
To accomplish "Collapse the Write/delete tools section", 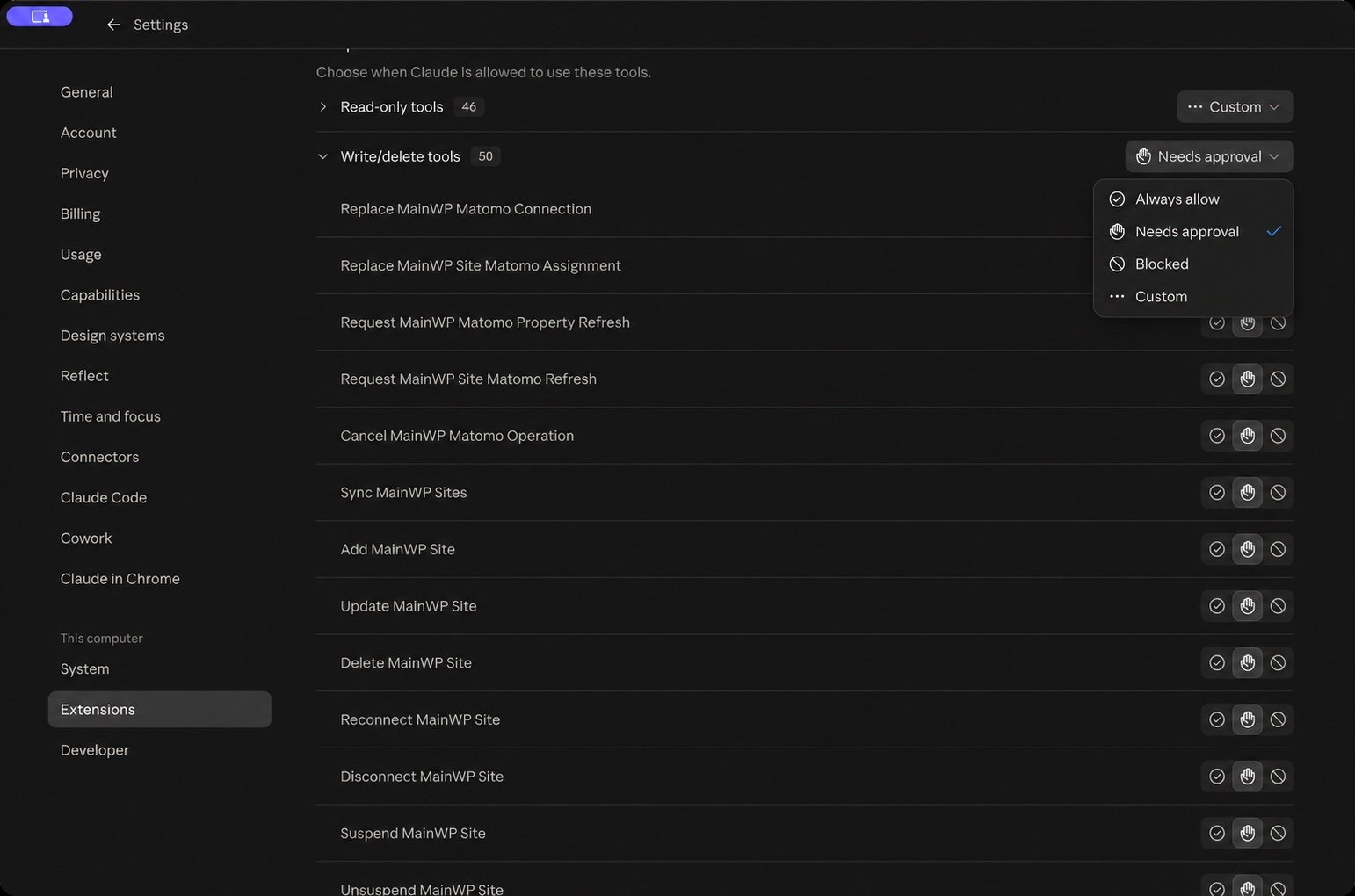I will click(322, 156).
